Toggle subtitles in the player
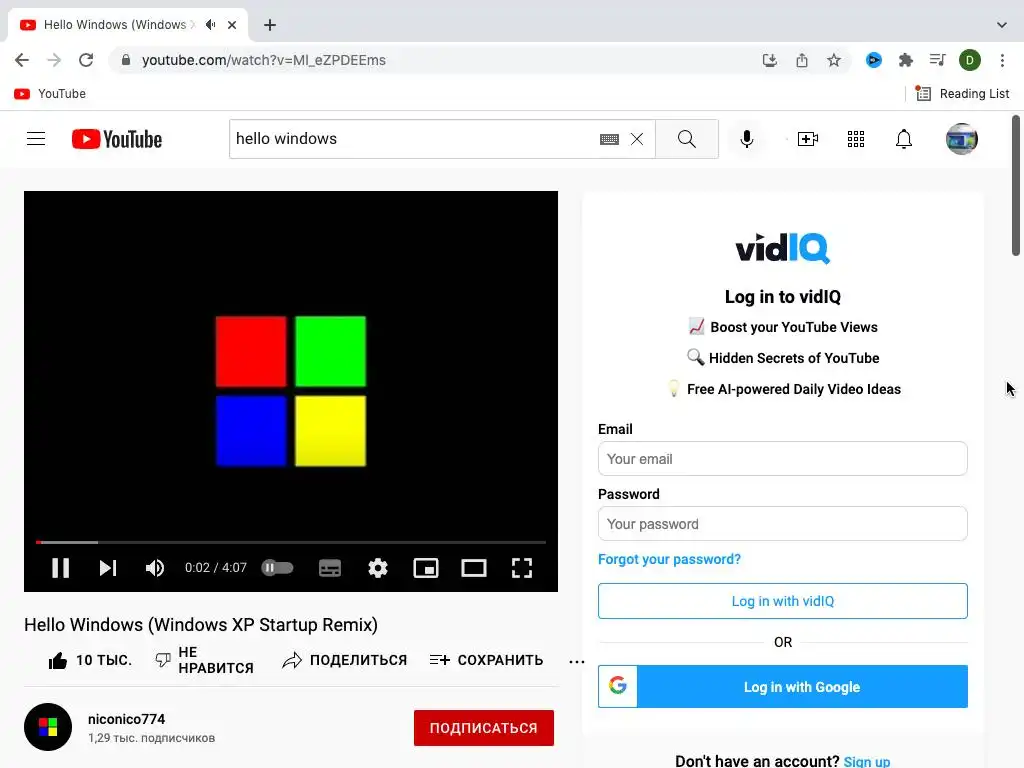 (x=330, y=568)
